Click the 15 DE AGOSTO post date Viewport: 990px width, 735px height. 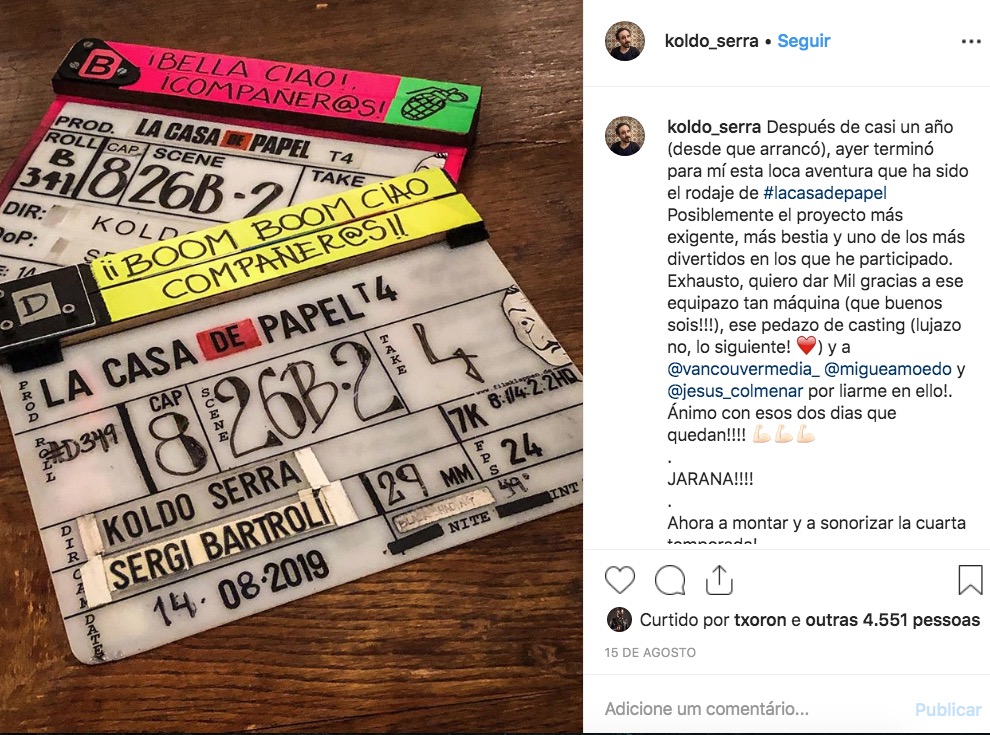[x=650, y=653]
